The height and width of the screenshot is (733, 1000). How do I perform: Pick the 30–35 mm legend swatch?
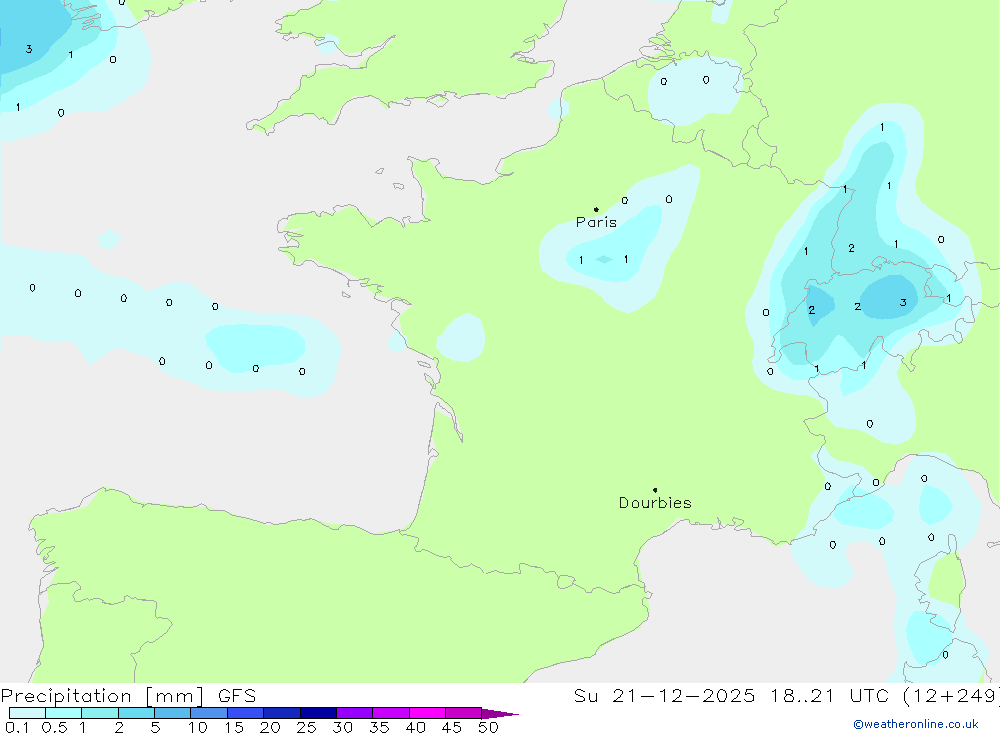click(355, 713)
